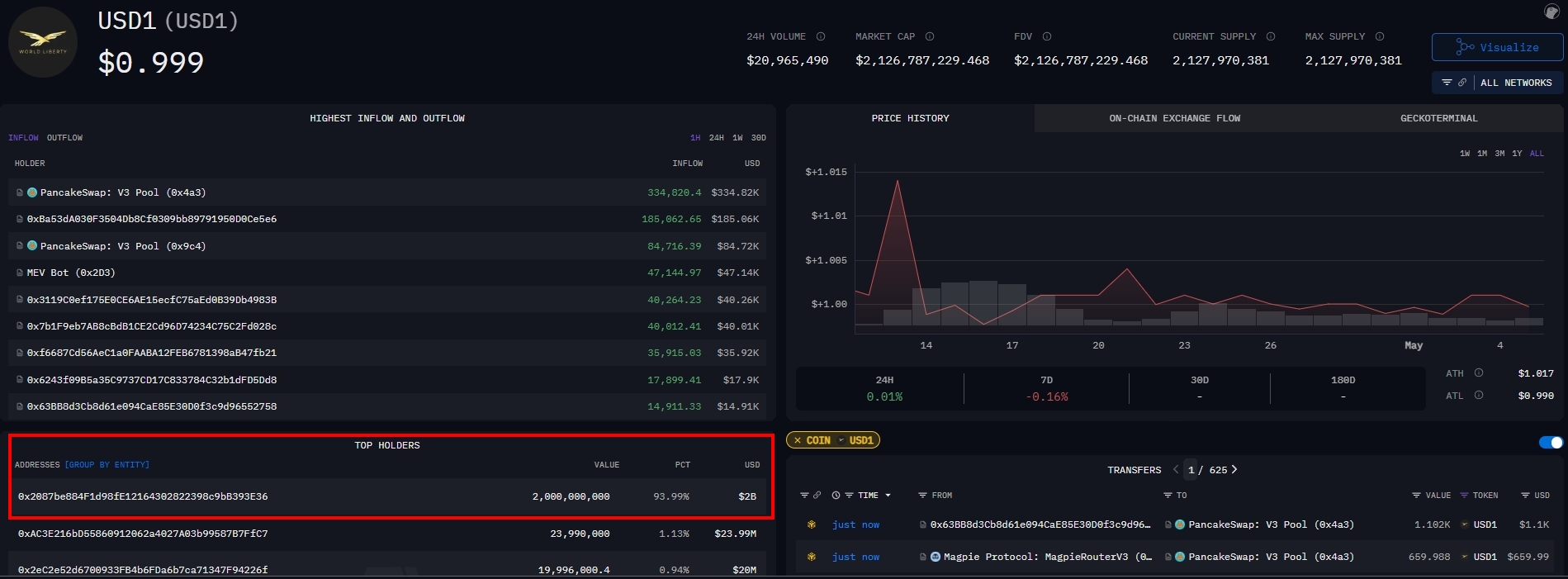The height and width of the screenshot is (579, 1568).
Task: Open holder address 0xAC3E216bD558…
Action: tap(143, 534)
